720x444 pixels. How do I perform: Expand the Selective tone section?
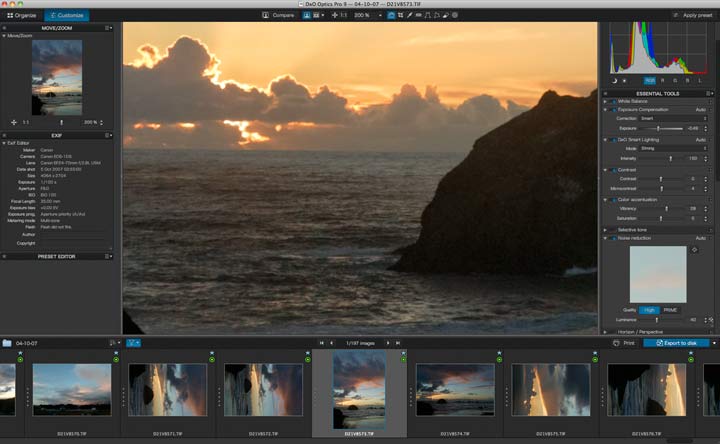[x=605, y=230]
